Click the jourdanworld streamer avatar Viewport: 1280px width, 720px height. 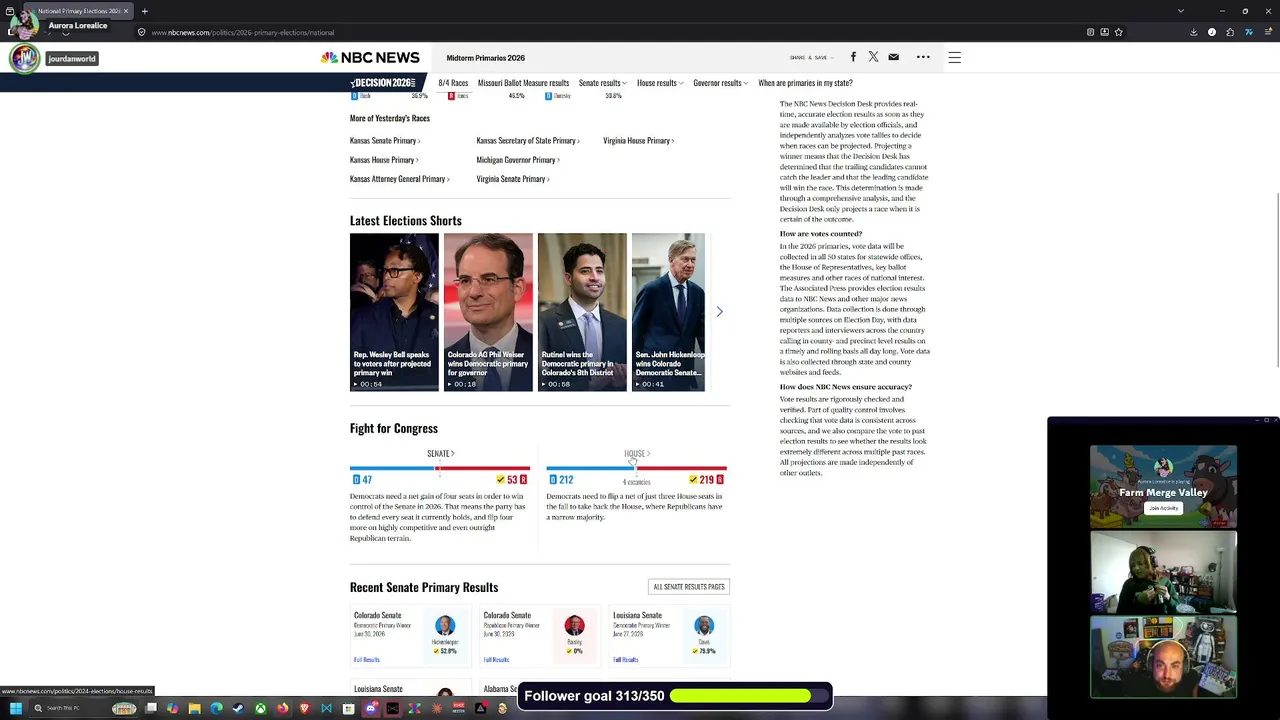click(x=24, y=58)
